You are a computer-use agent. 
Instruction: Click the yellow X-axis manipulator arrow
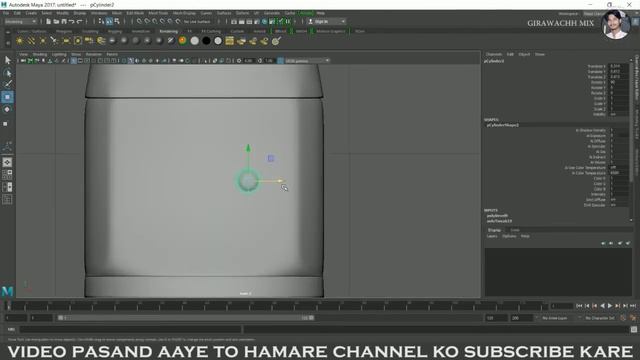pos(281,180)
